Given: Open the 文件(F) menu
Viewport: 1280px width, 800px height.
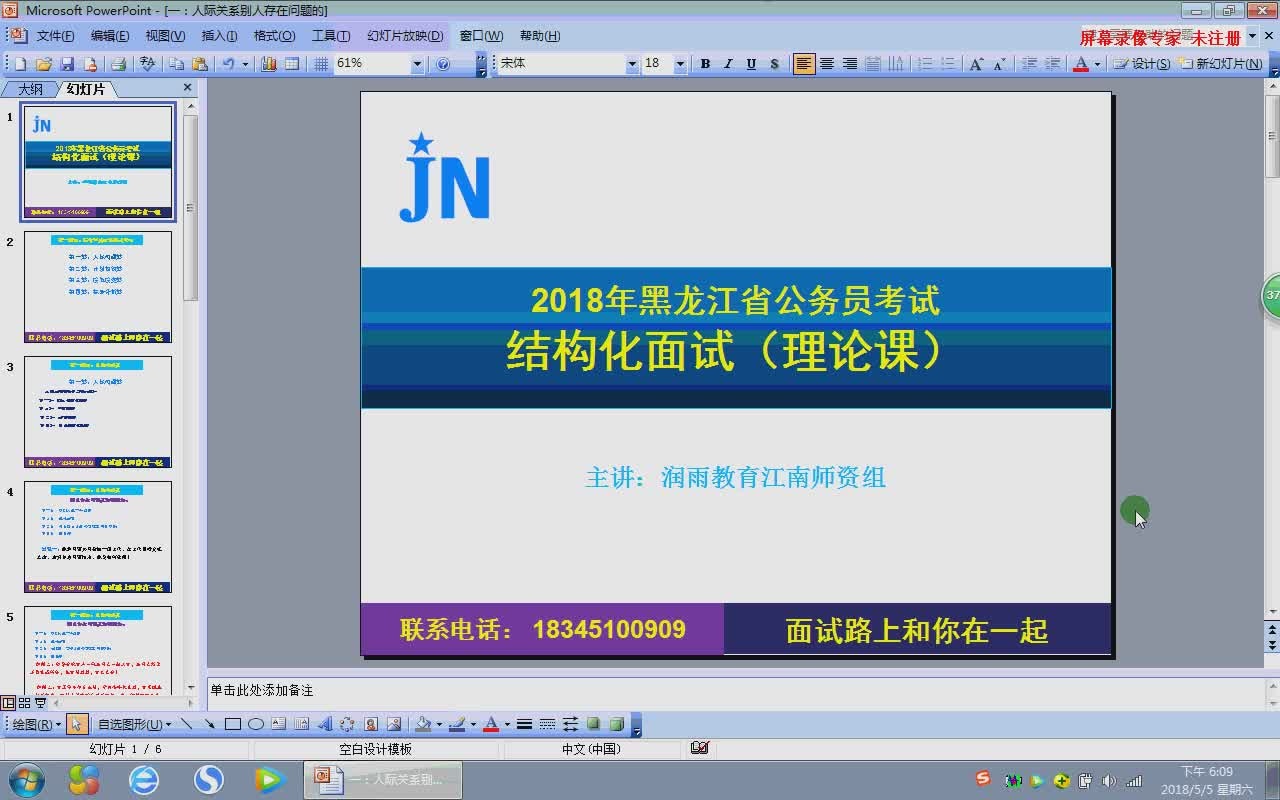Looking at the screenshot, I should pos(56,36).
